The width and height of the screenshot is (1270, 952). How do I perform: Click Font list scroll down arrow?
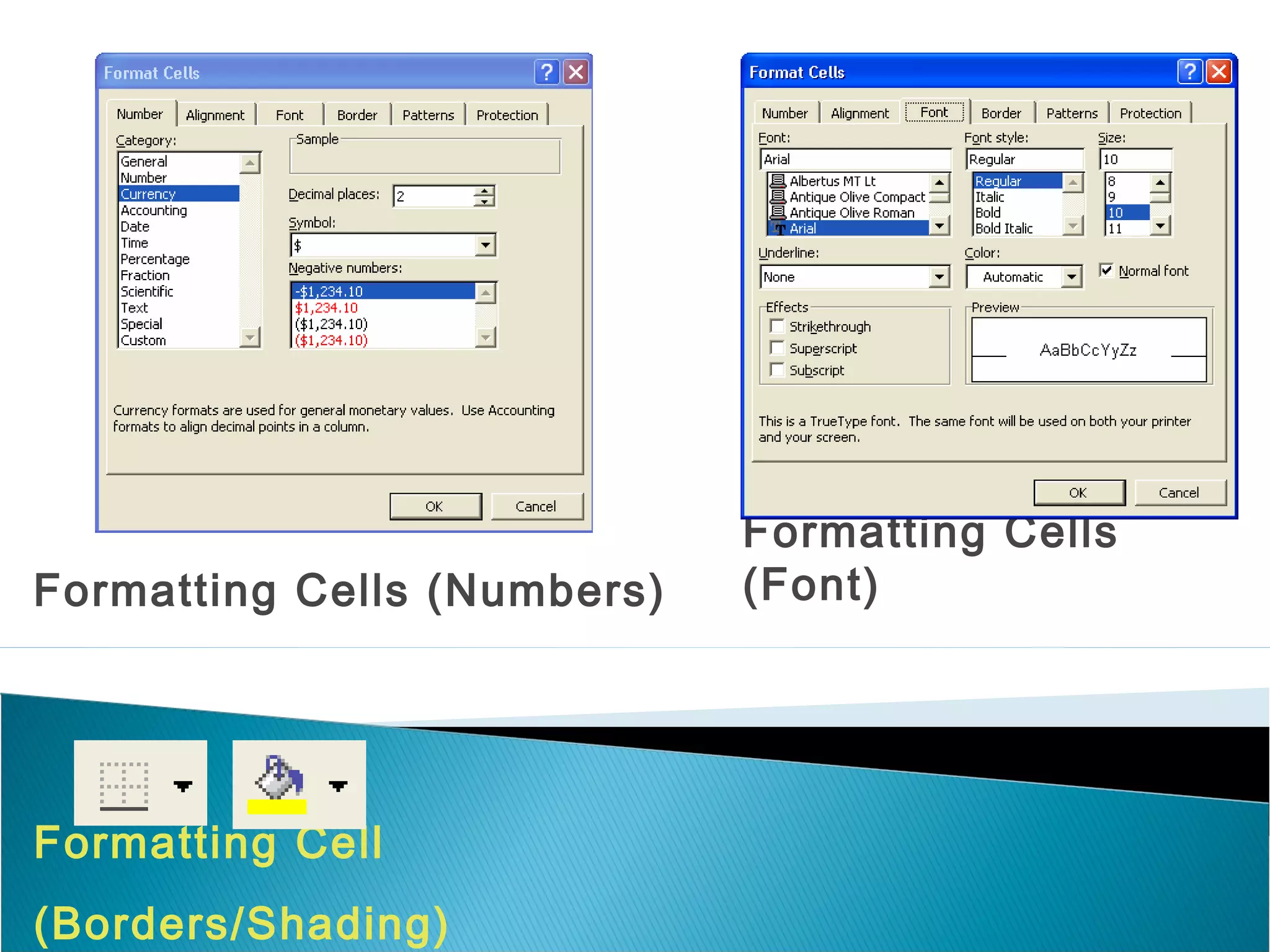[939, 226]
